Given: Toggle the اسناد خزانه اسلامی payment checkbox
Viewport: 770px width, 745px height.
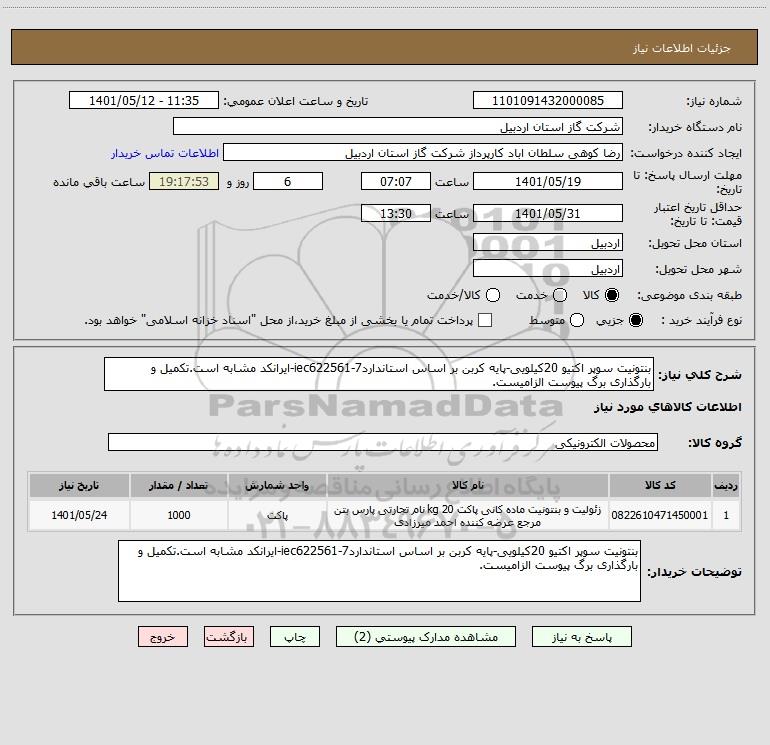Looking at the screenshot, I should [485, 320].
